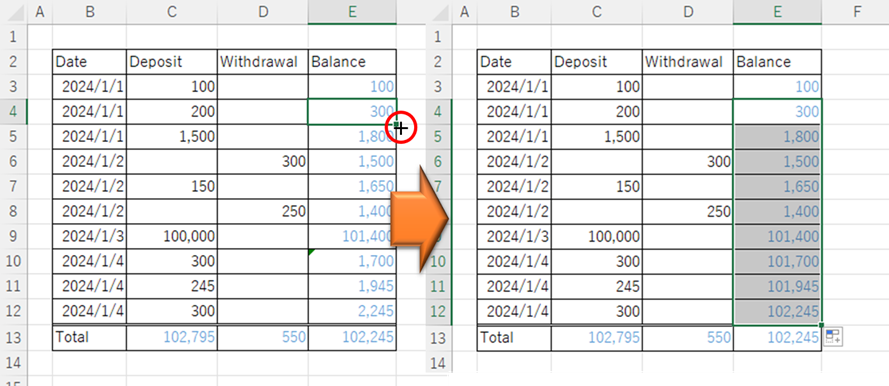Select row 14 header in the left sheet
Viewport: 889px width, 386px height.
(14, 362)
